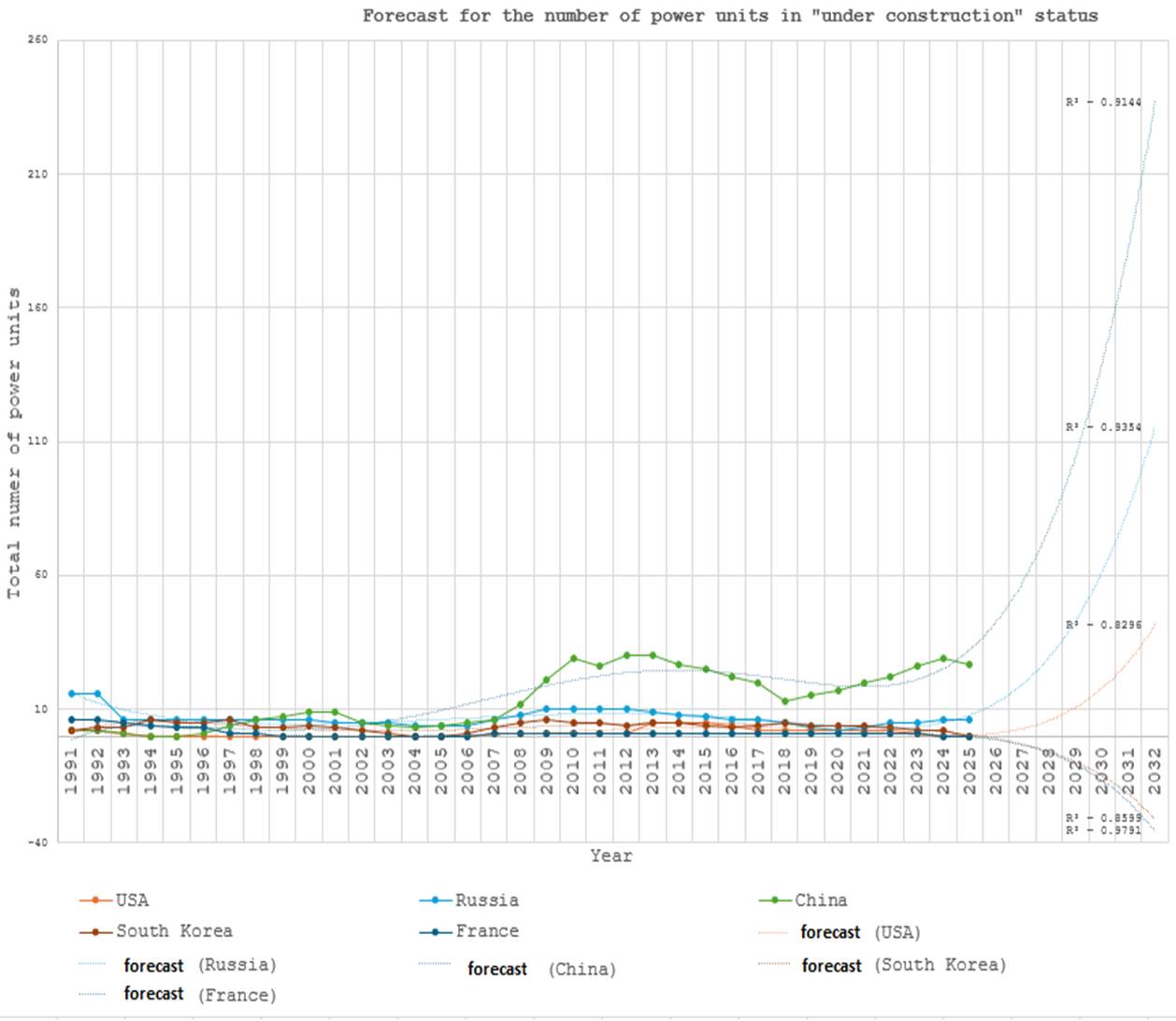
Task: Click the forecast (Russia) legend label
Action: pyautogui.click(x=199, y=965)
